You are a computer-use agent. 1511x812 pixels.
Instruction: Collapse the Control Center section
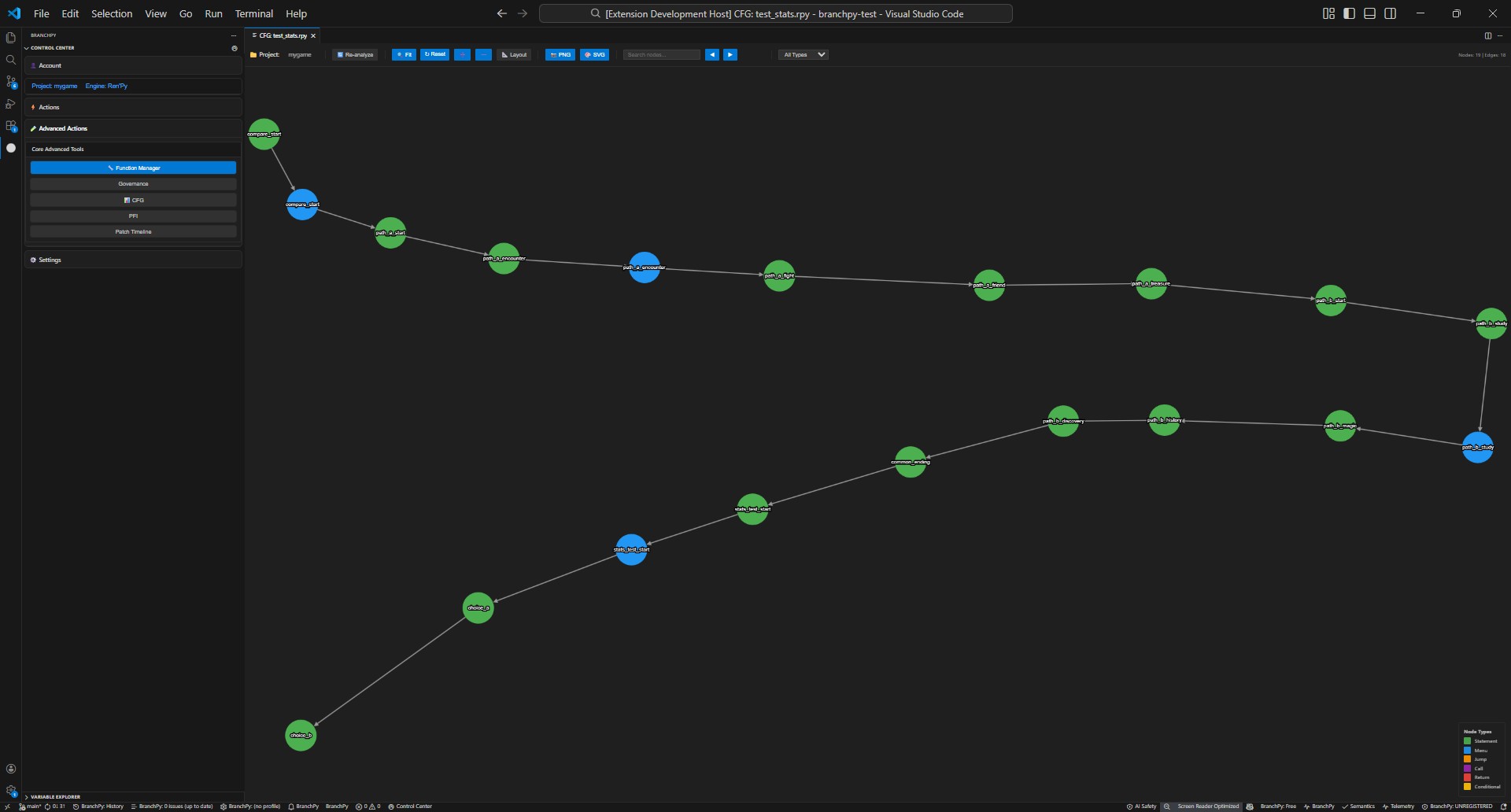tap(27, 48)
